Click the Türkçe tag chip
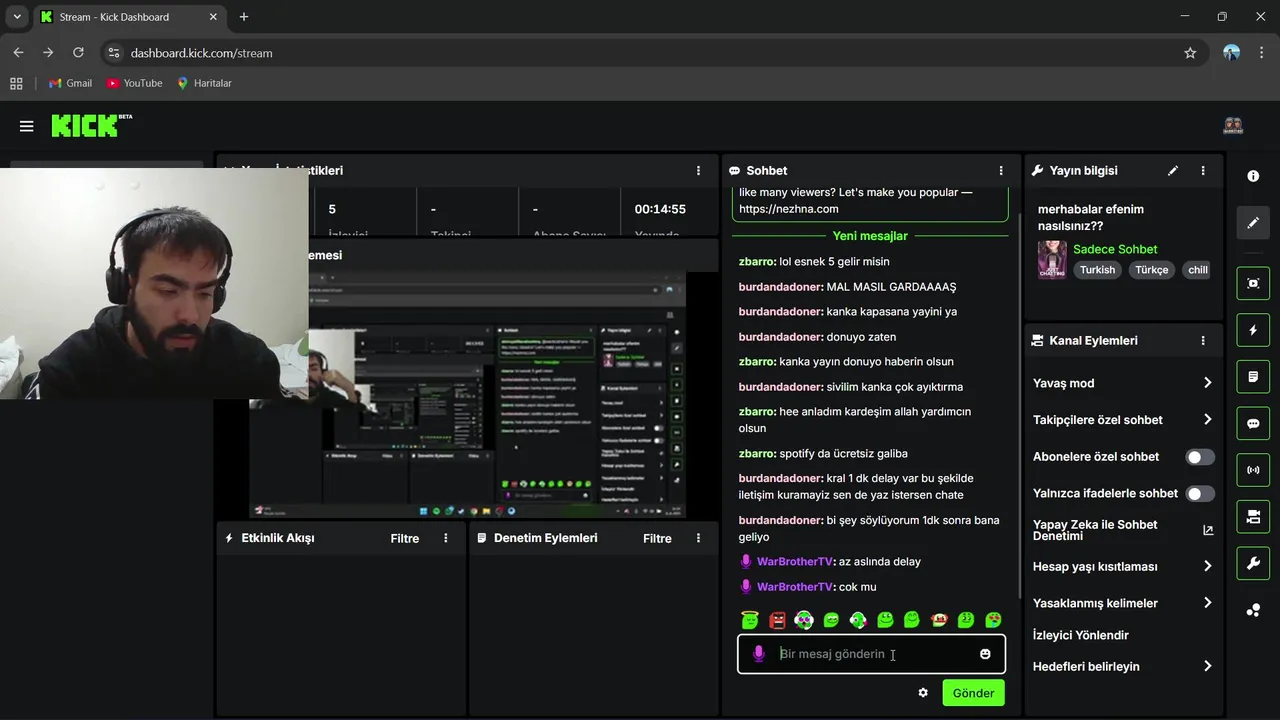1280x720 pixels. pos(1151,270)
